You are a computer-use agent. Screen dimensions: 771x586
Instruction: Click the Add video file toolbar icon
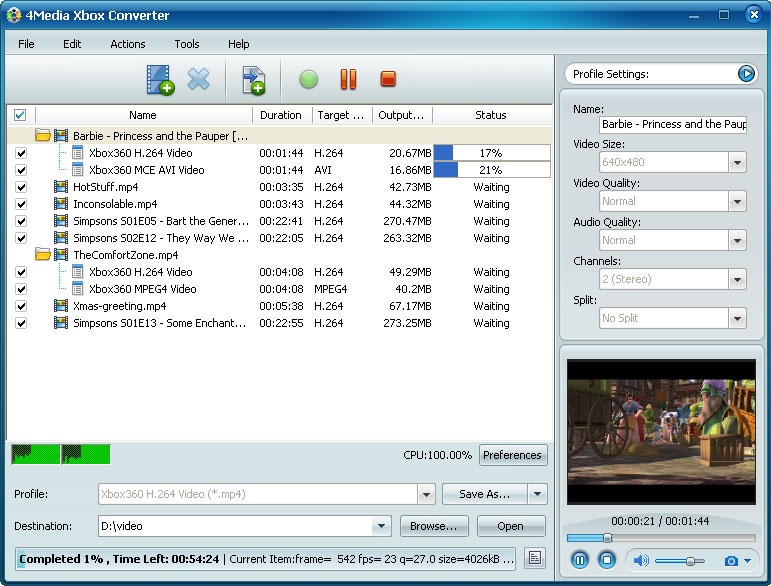160,80
